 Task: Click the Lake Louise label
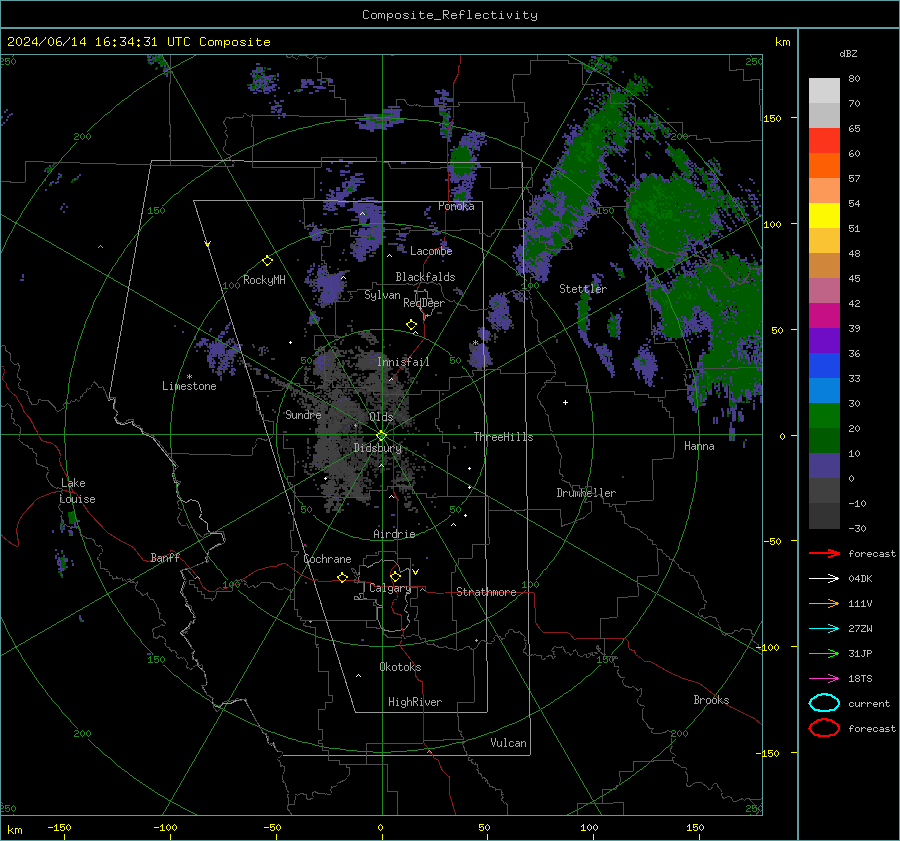click(x=77, y=491)
